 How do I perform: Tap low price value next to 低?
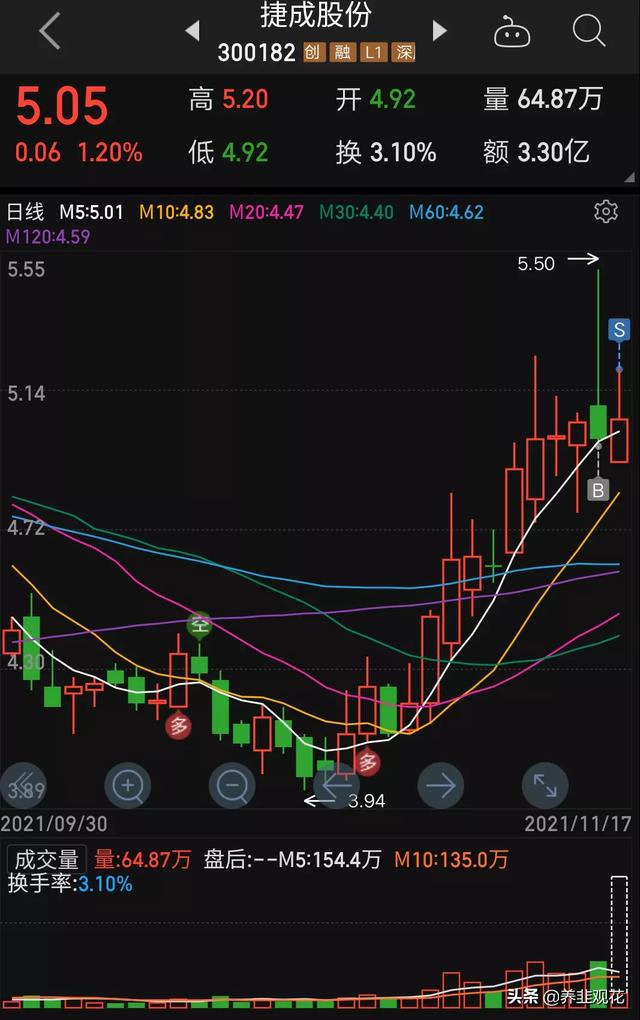click(245, 153)
